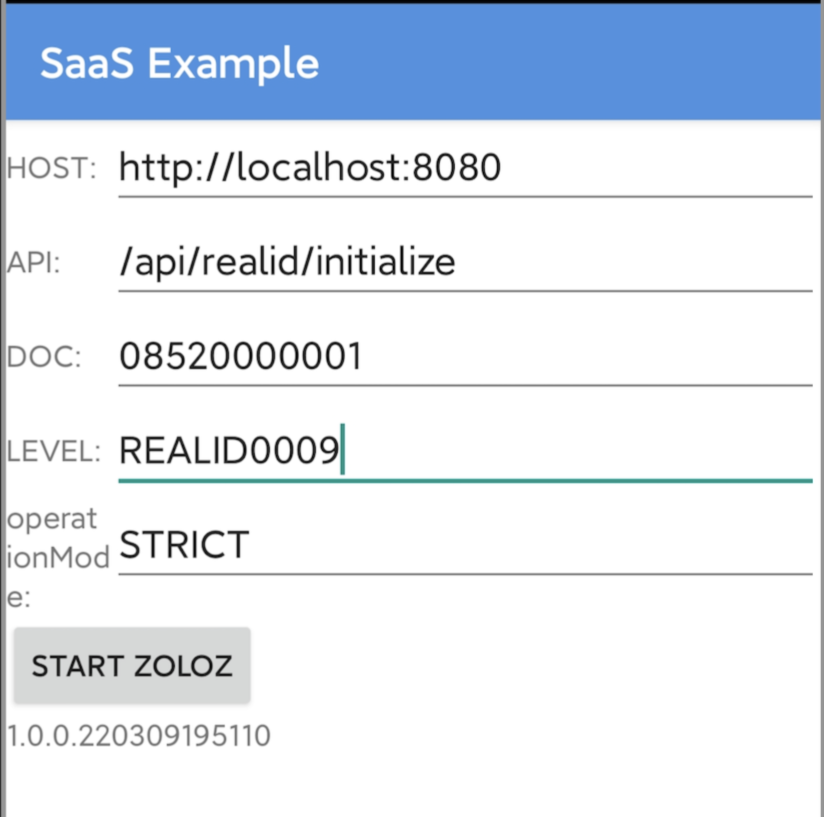The height and width of the screenshot is (817, 824).
Task: Select the DOC number field
Action: [x=400, y=355]
